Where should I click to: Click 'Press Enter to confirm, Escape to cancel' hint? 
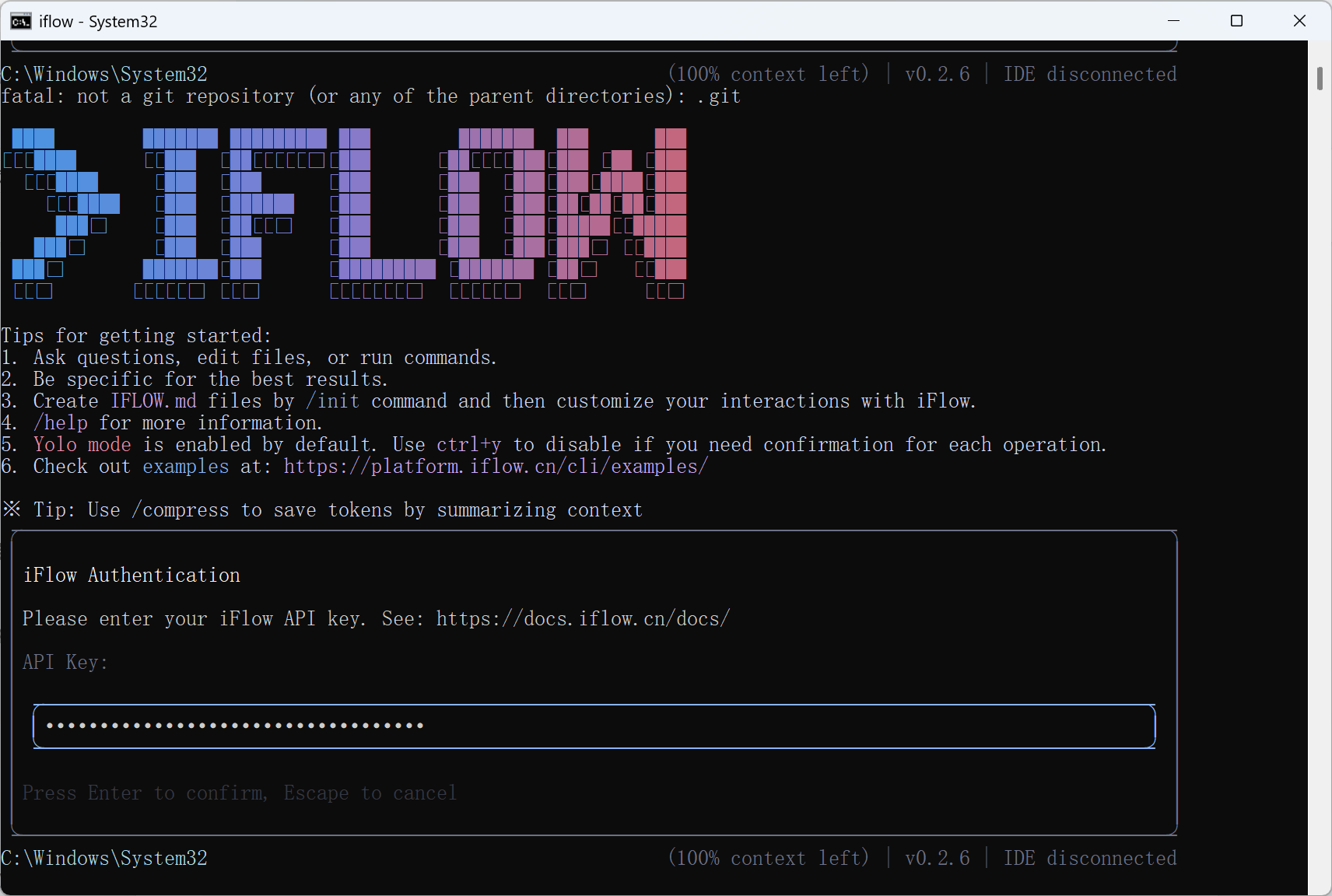[240, 793]
